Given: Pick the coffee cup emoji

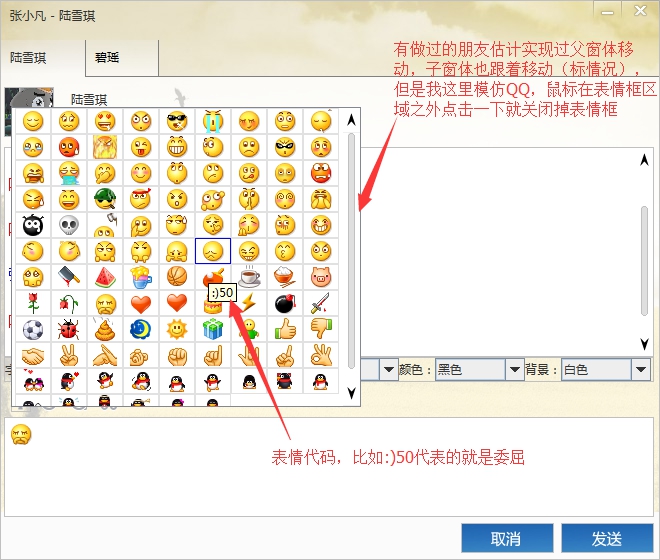Looking at the screenshot, I should [x=249, y=277].
